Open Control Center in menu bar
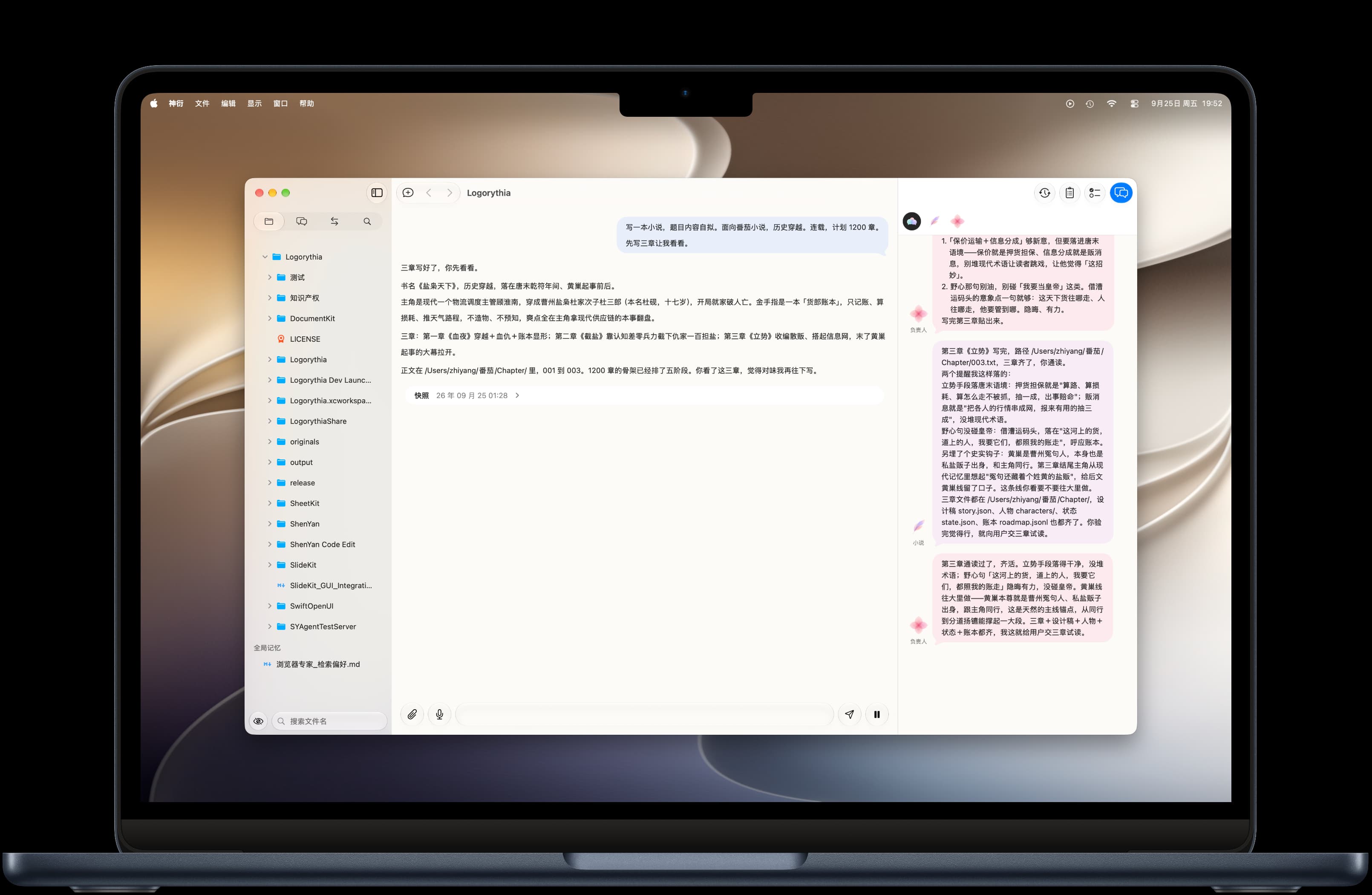The height and width of the screenshot is (895, 1372). coord(1134,104)
